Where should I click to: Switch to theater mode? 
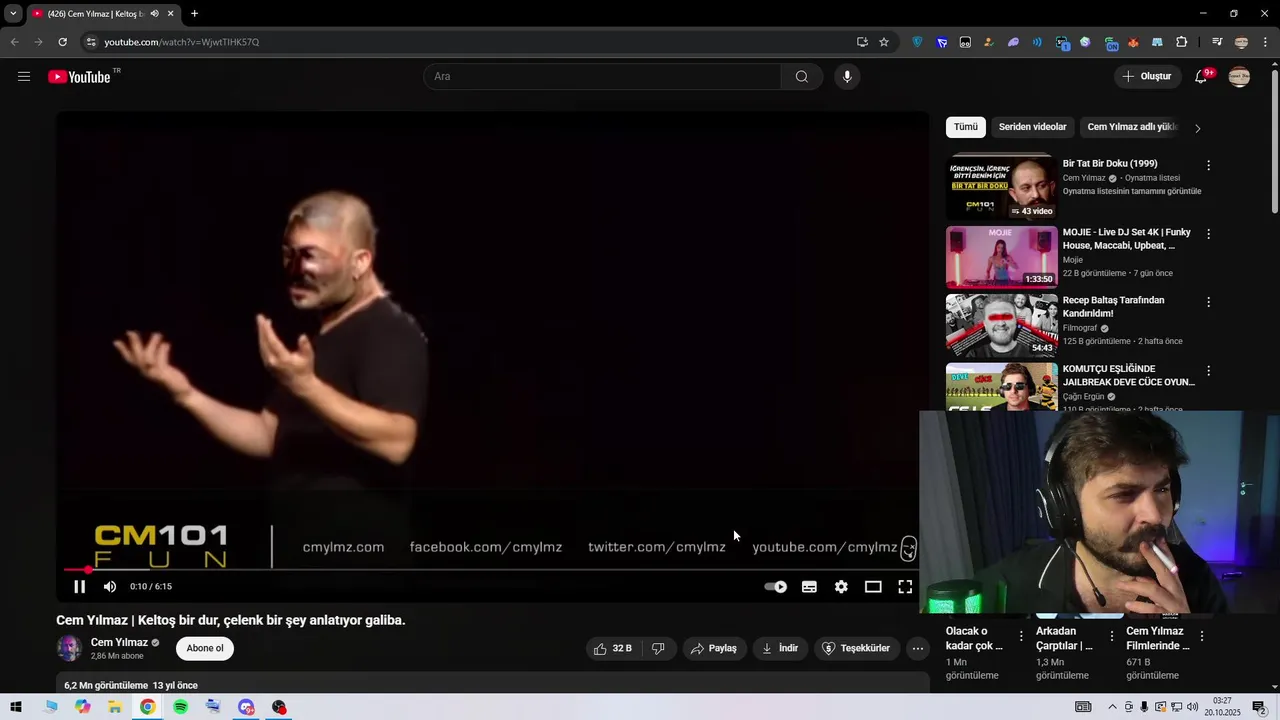click(873, 587)
